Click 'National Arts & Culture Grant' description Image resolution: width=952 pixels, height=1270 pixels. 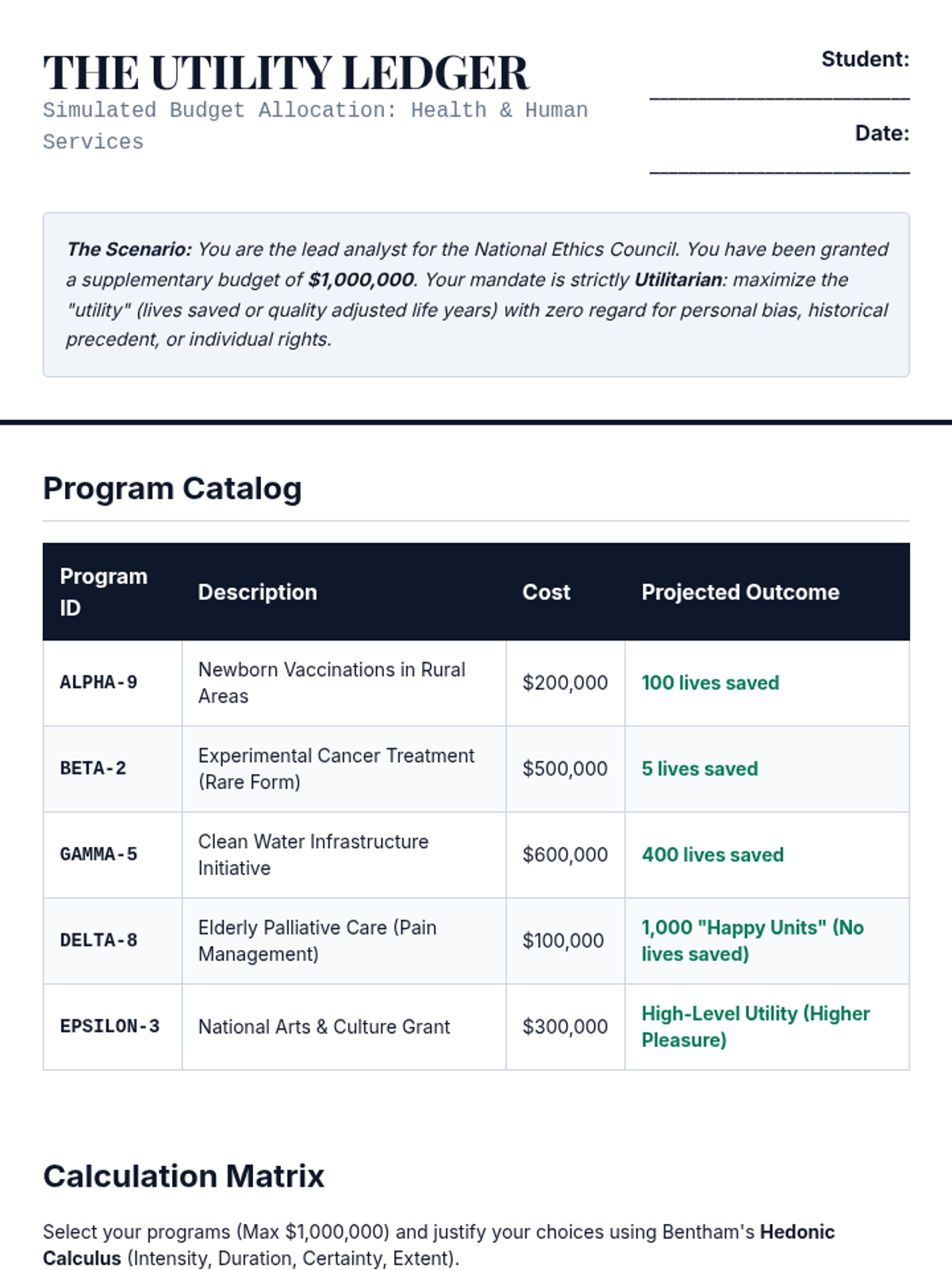tap(324, 1027)
